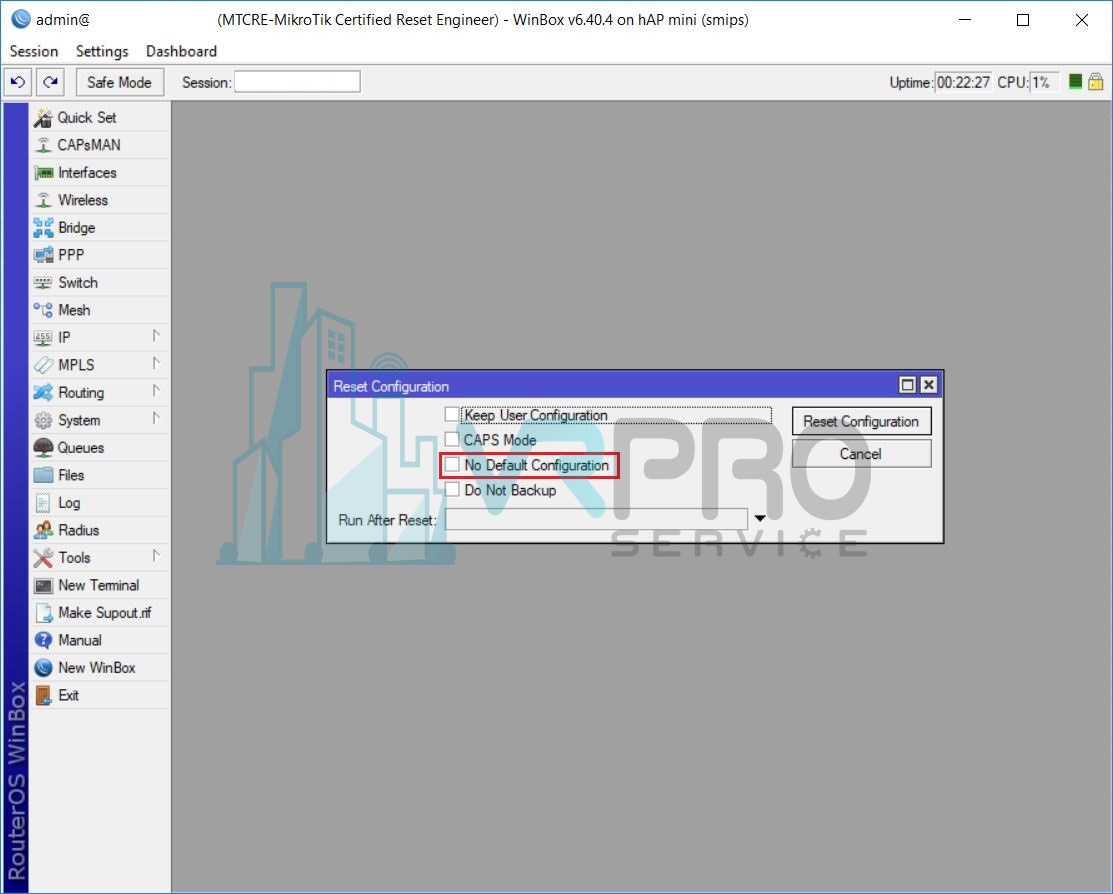
Task: Click the Uptime value field
Action: [963, 82]
